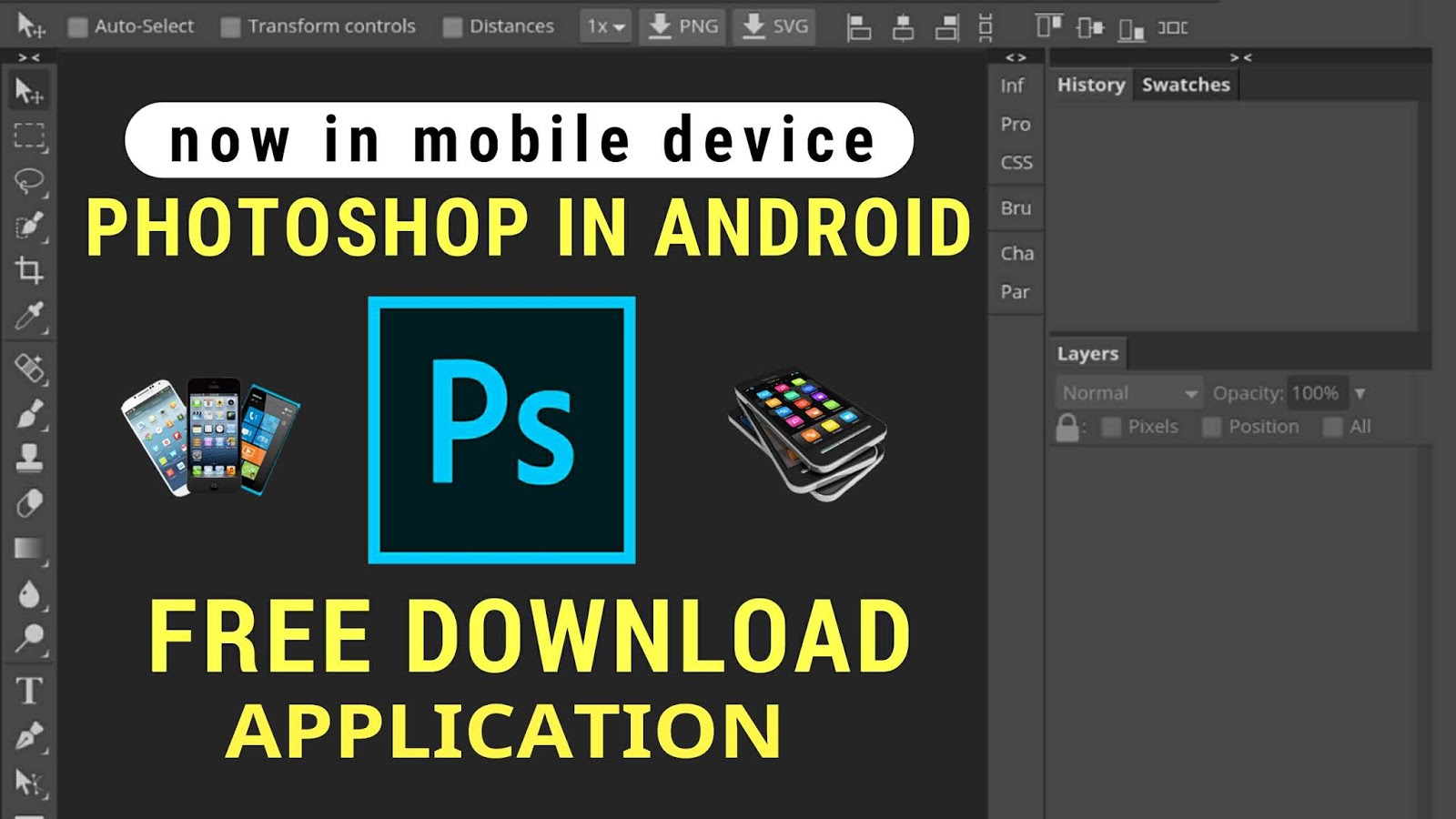1456x819 pixels.
Task: Align layers to bottom edges
Action: (1131, 29)
